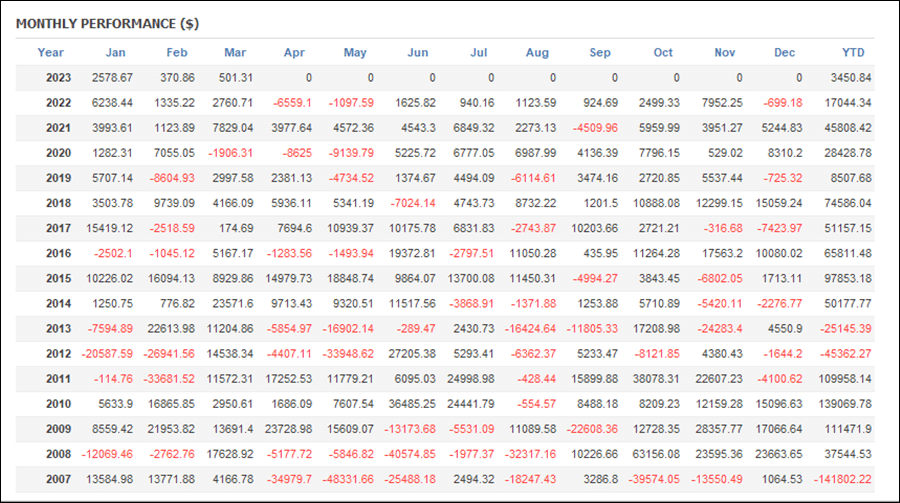Click the 2007 year row label
This screenshot has height=503, width=900.
tap(59, 479)
